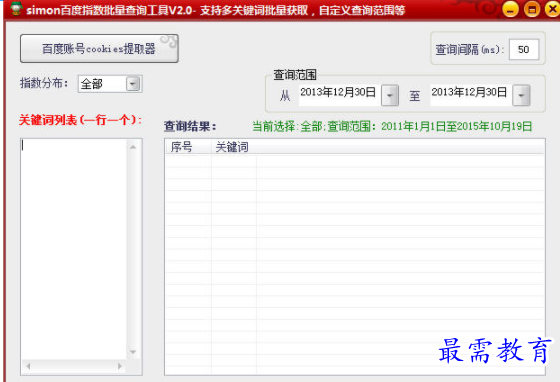
Task: Click the 当前选择 status text in green
Action: point(392,126)
